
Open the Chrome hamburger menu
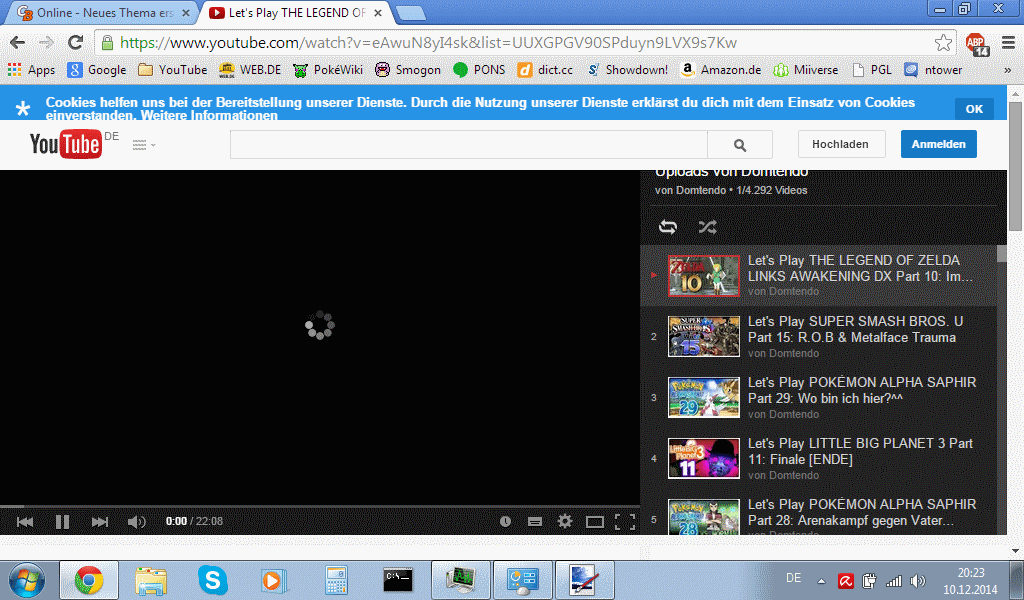pos(1009,43)
